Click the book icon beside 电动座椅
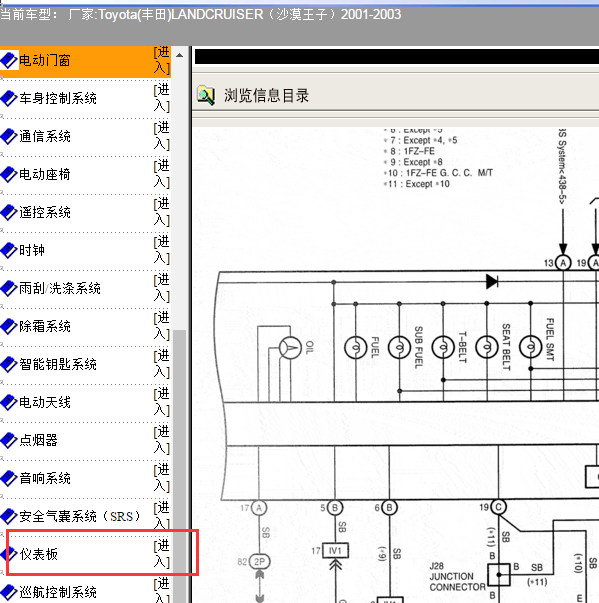This screenshot has height=603, width=599. click(9, 174)
